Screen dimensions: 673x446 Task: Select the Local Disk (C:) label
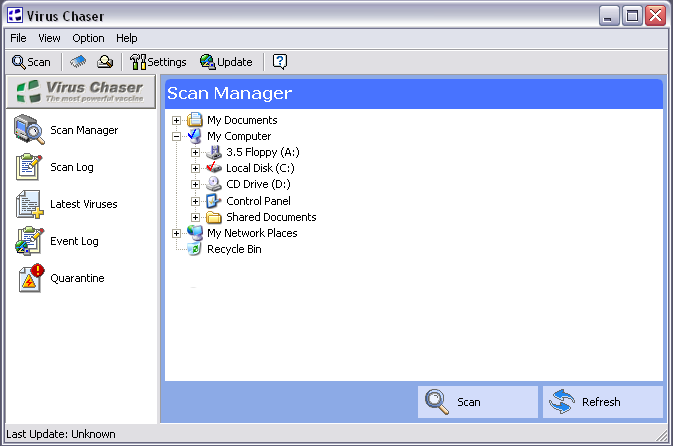pyautogui.click(x=260, y=168)
